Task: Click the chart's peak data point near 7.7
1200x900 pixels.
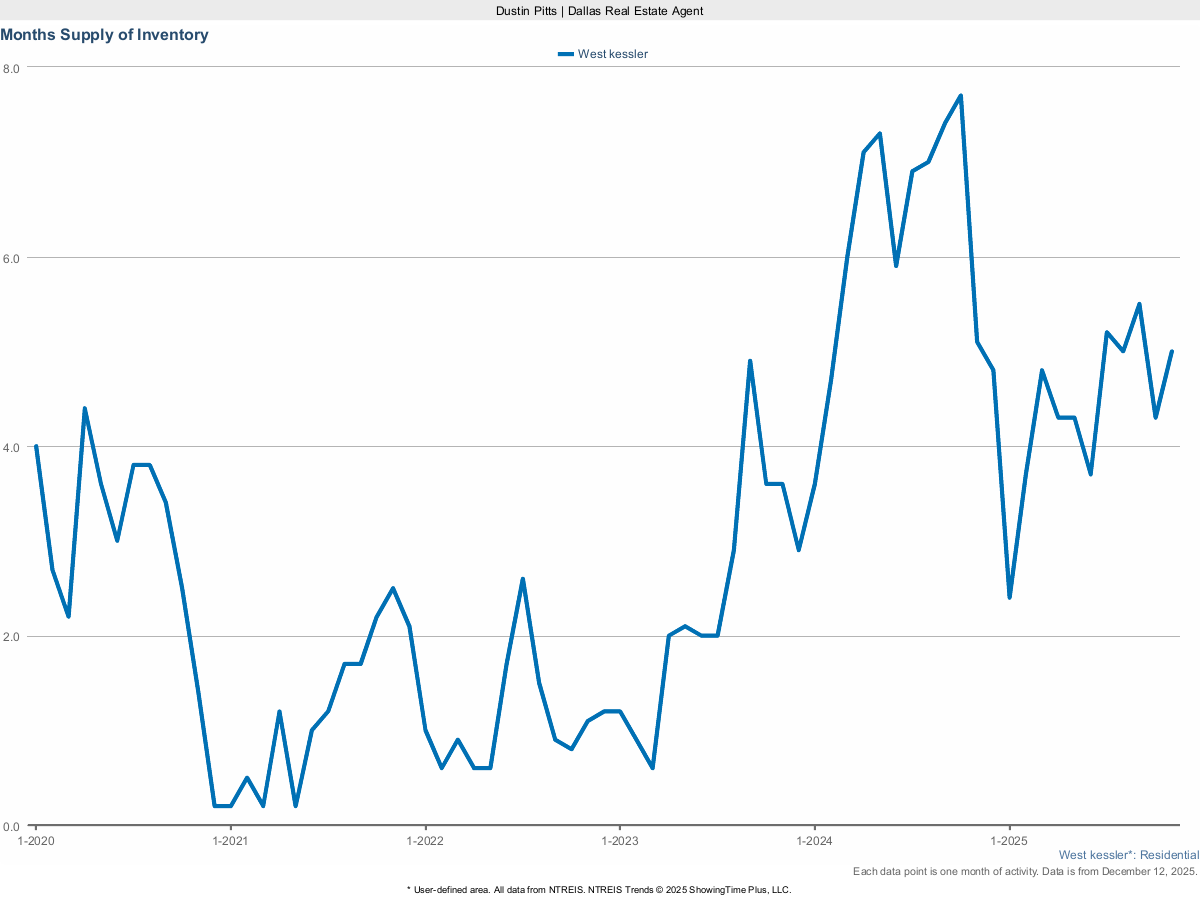Action: [960, 94]
